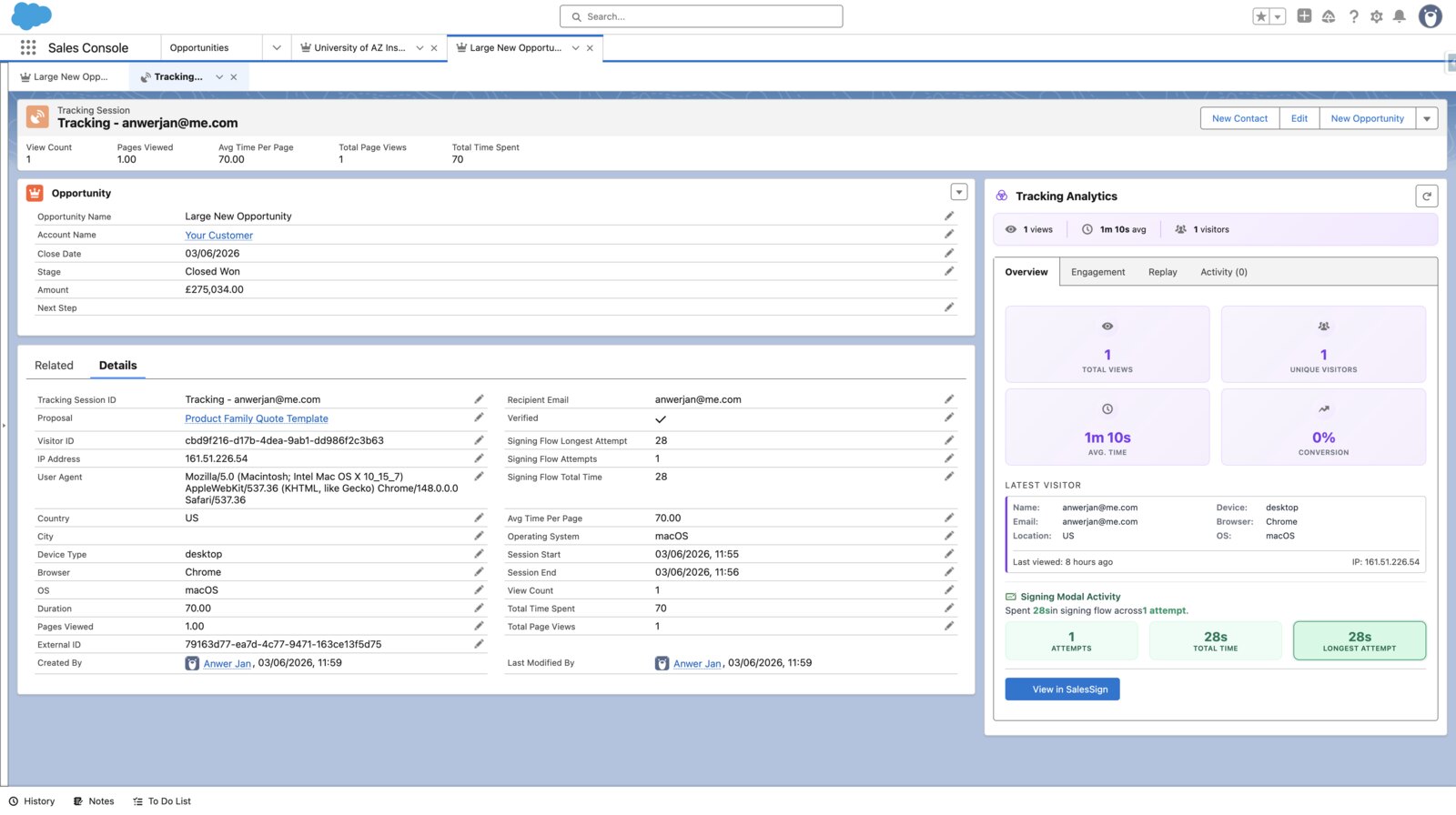Open the Product Family Quote Template link

(257, 419)
